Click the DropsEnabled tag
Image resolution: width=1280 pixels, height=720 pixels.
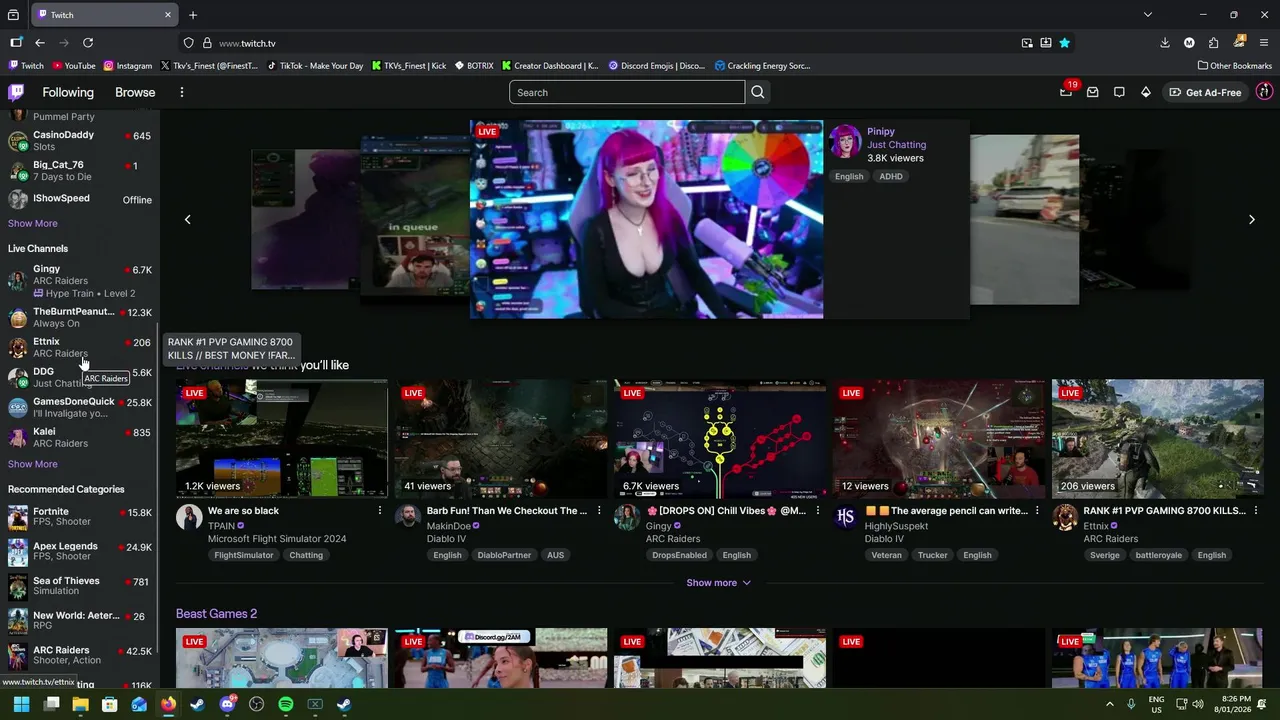click(678, 555)
